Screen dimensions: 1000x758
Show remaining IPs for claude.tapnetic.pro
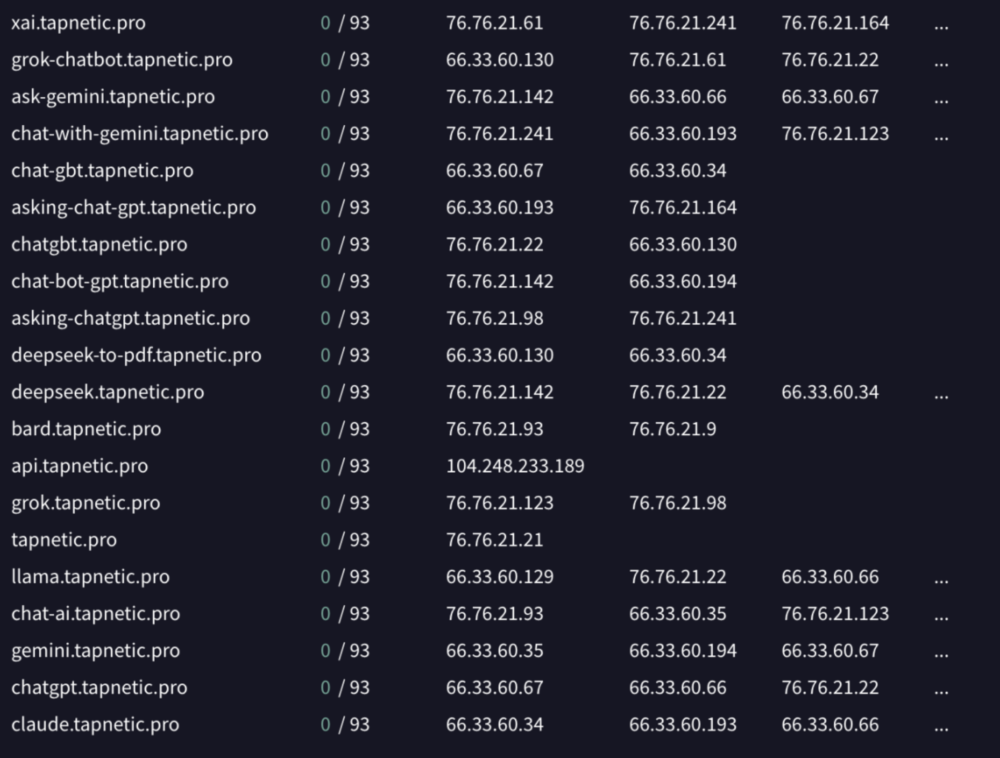point(940,727)
